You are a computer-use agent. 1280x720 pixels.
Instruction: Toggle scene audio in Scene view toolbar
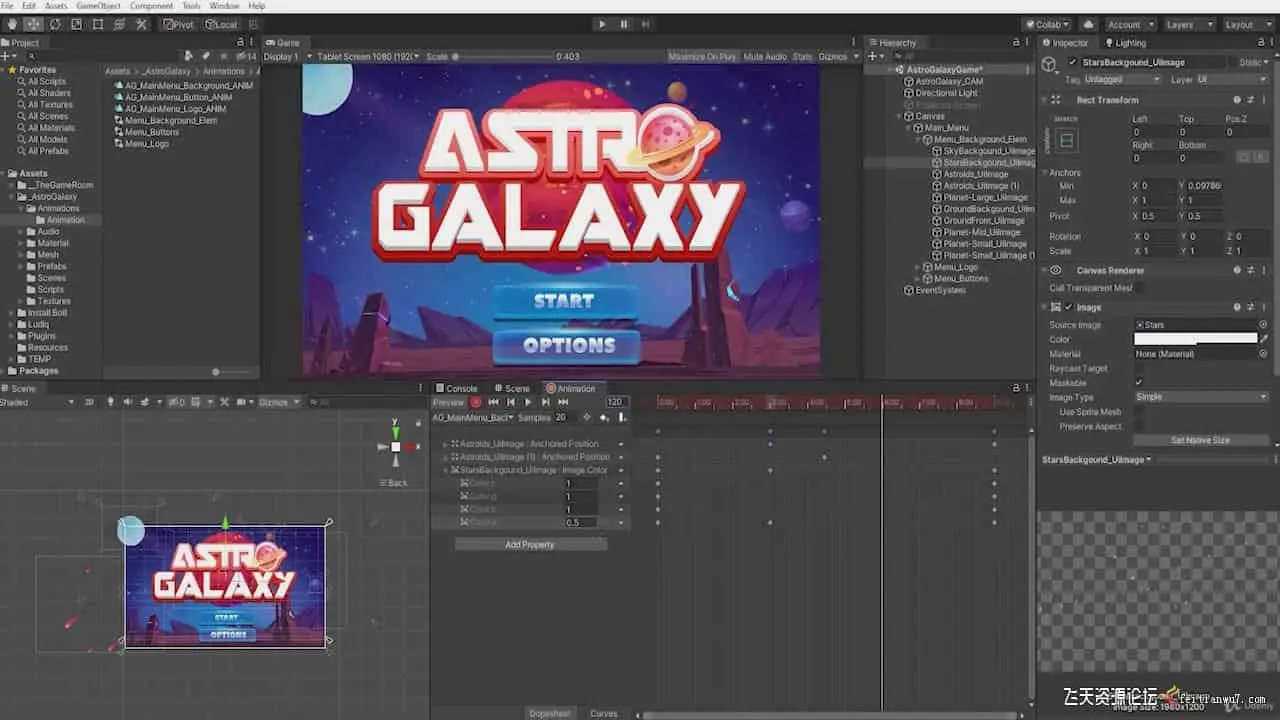[127, 402]
